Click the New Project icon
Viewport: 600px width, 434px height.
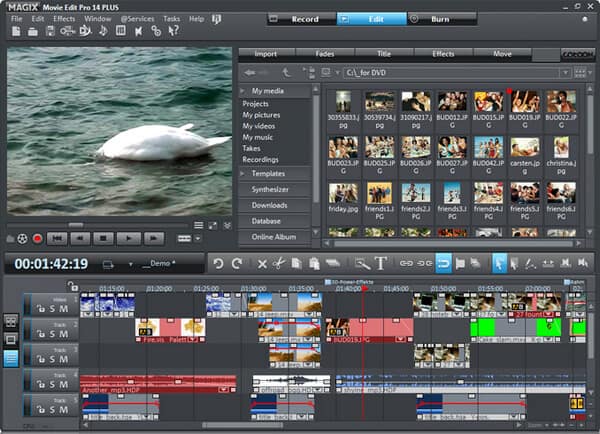[16, 31]
